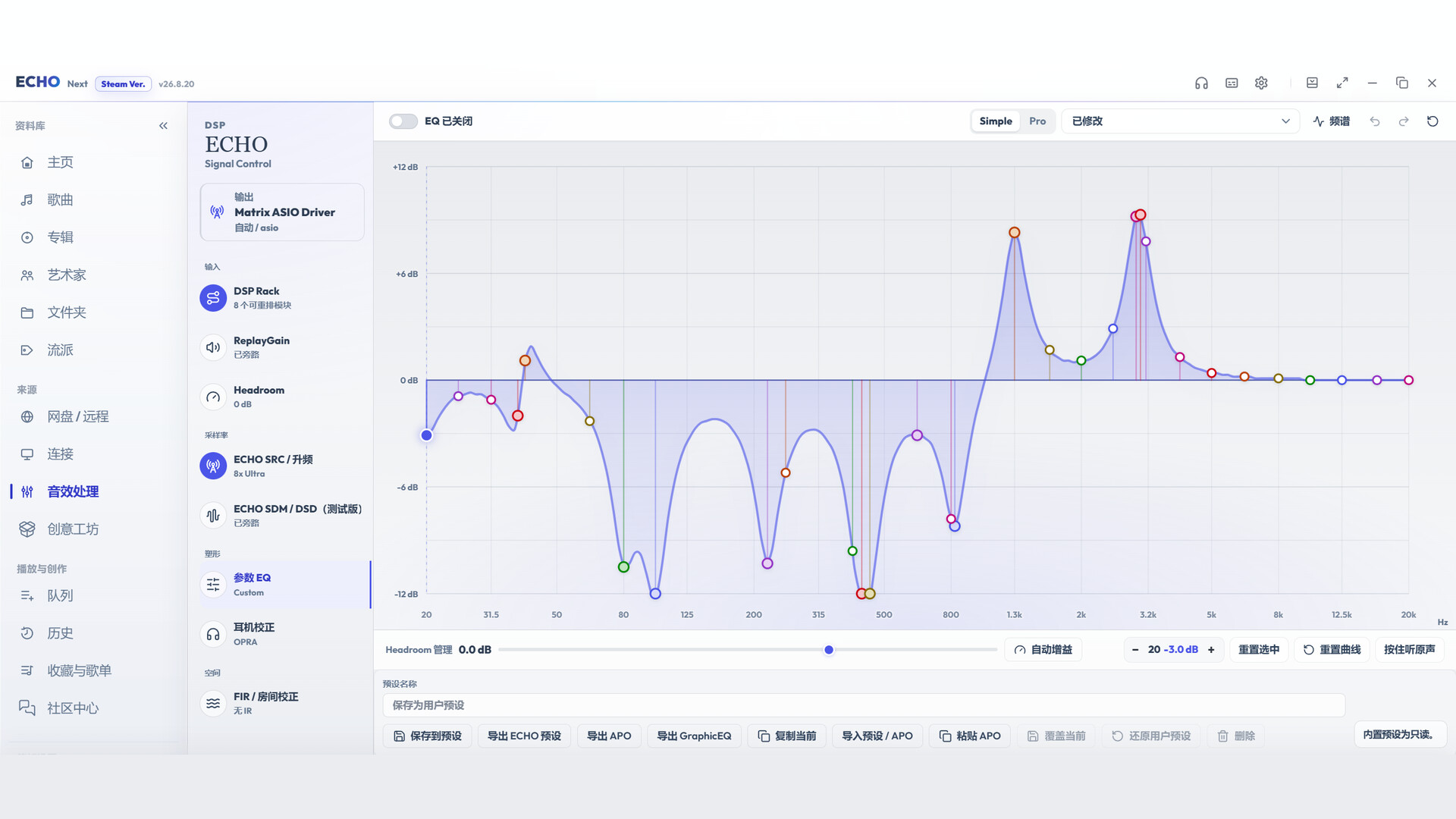This screenshot has width=1456, height=819.
Task: Switch to Pro EQ mode
Action: point(1037,121)
